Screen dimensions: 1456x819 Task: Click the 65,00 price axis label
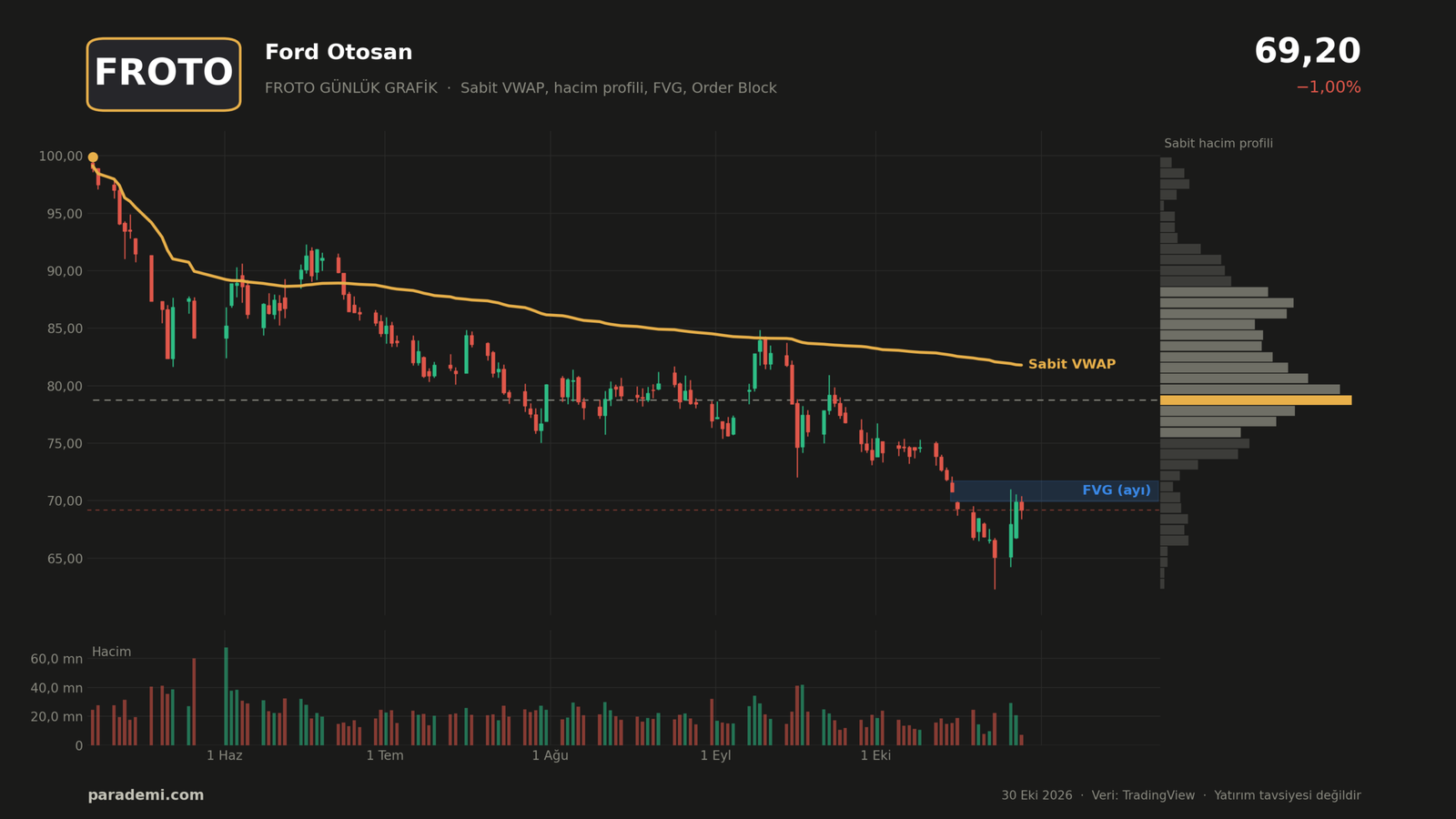[64, 559]
